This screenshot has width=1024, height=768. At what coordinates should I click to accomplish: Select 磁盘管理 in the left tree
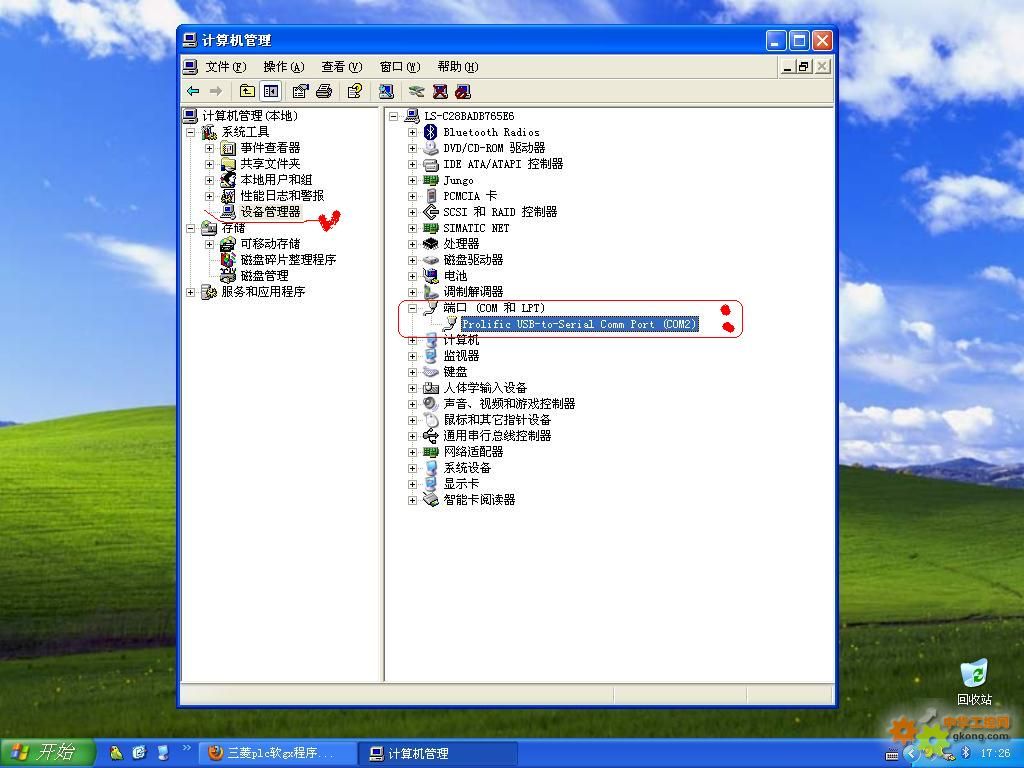click(264, 276)
